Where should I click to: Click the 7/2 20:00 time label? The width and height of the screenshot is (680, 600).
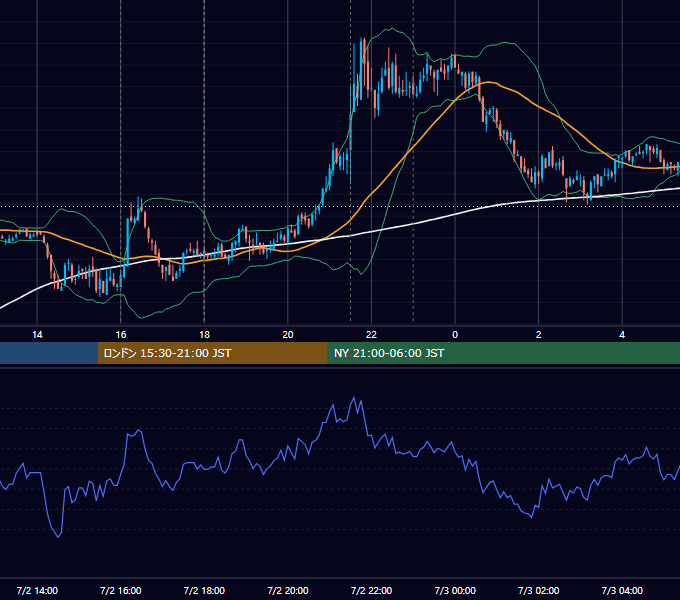[x=288, y=590]
